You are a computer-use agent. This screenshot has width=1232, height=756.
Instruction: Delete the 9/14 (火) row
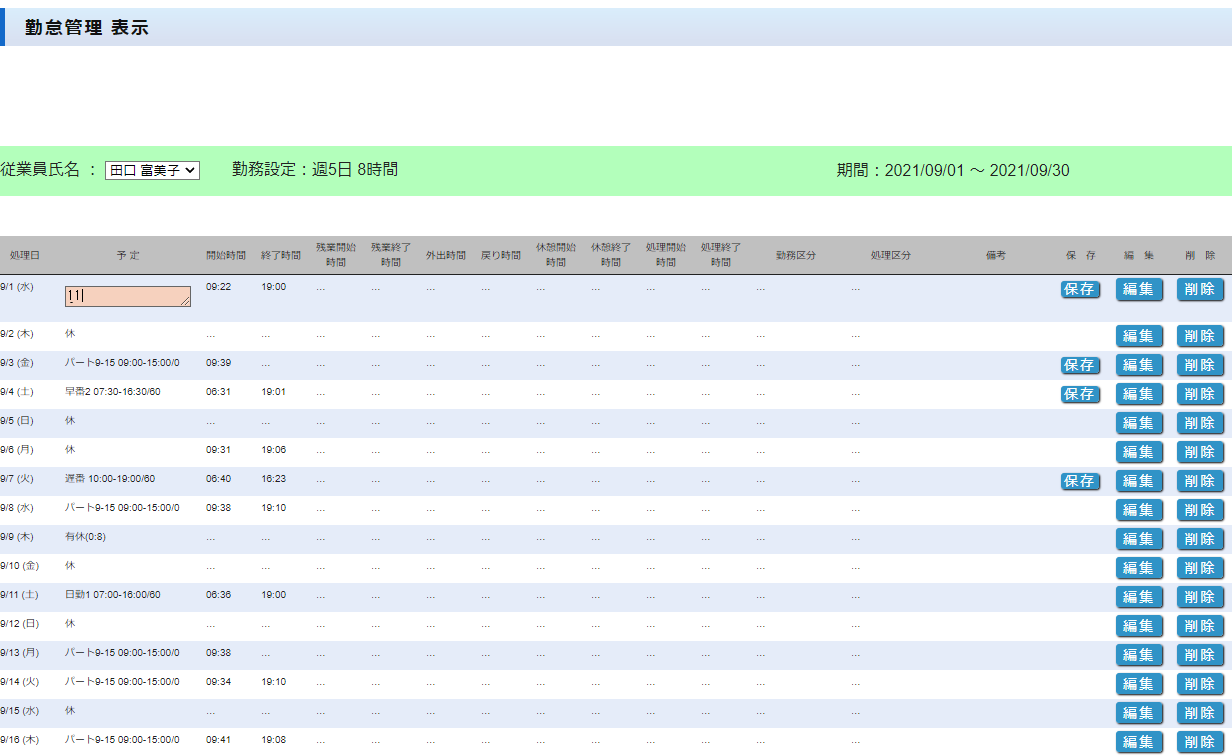click(x=1200, y=684)
